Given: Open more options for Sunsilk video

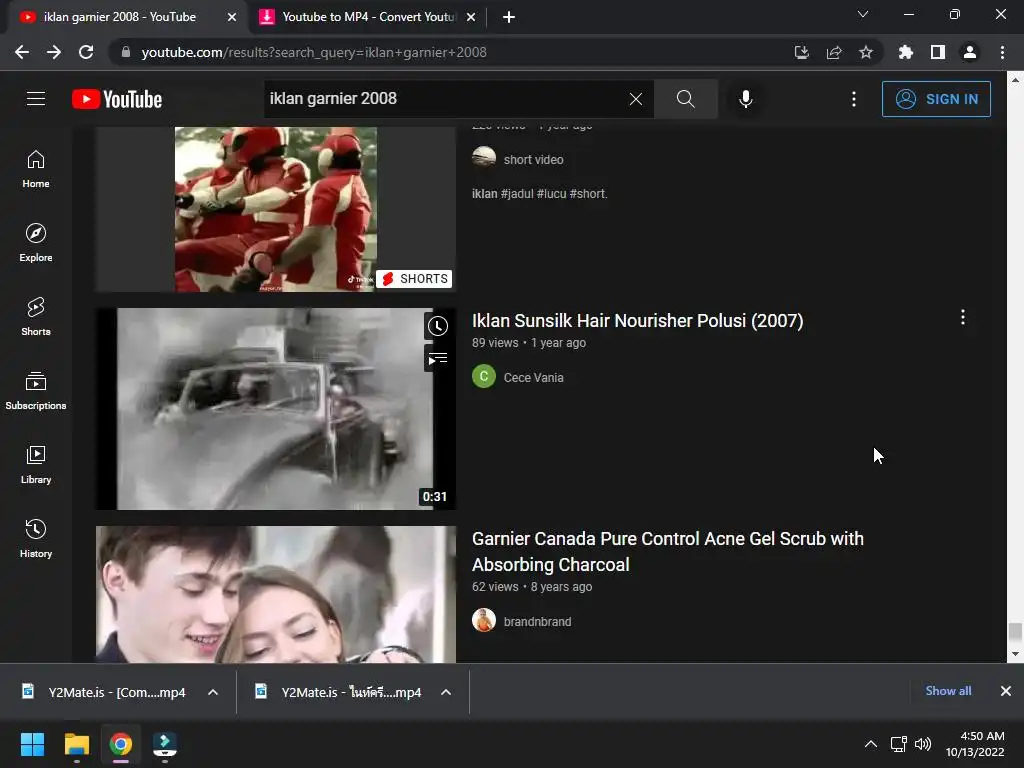Looking at the screenshot, I should (963, 317).
